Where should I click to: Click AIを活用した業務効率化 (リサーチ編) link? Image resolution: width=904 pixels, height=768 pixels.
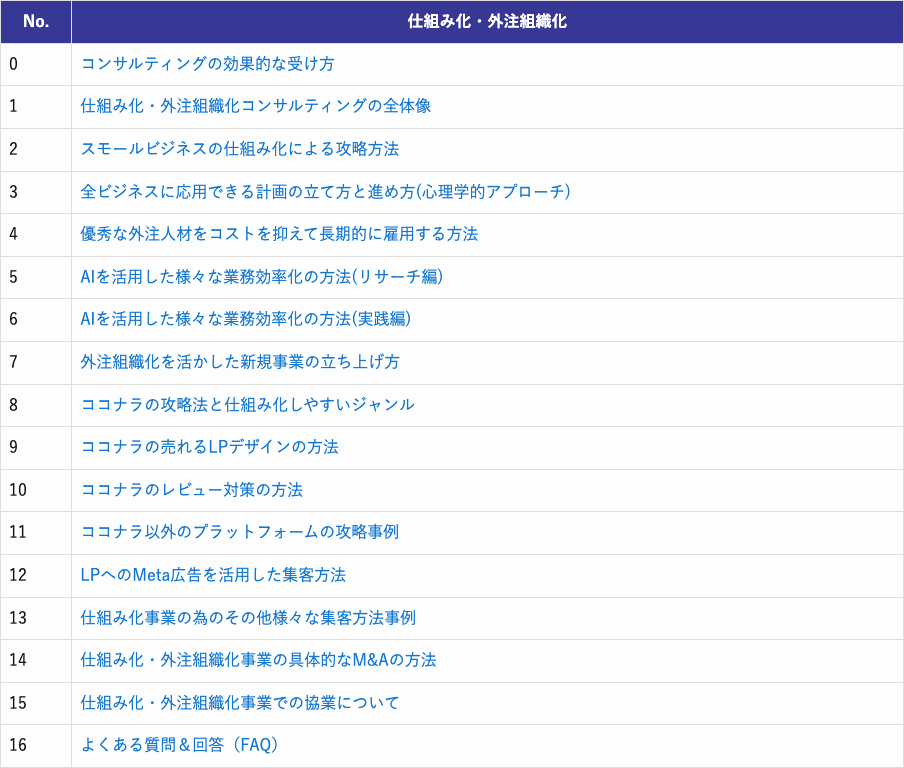point(261,277)
